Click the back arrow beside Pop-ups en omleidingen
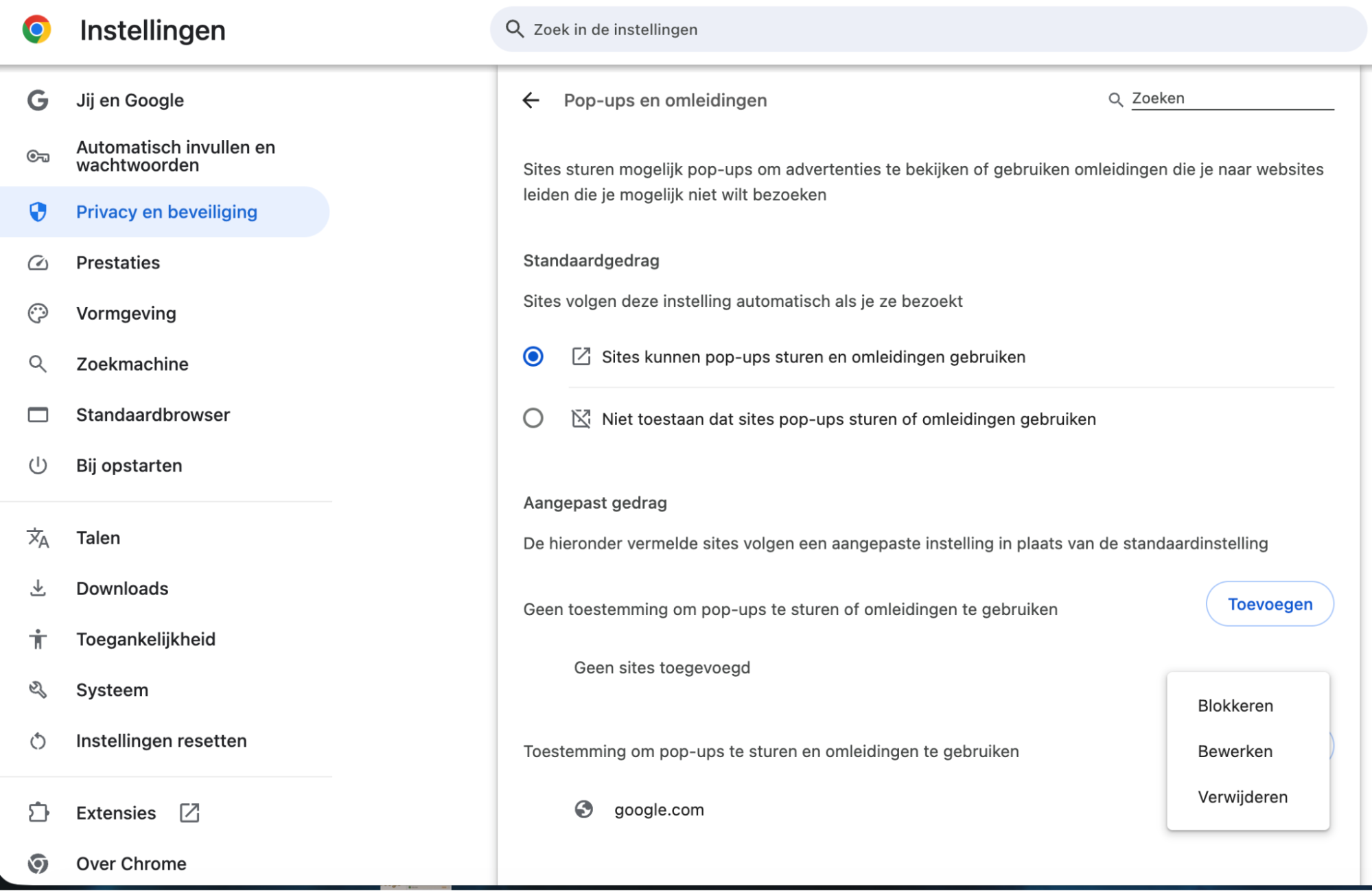 pos(531,100)
